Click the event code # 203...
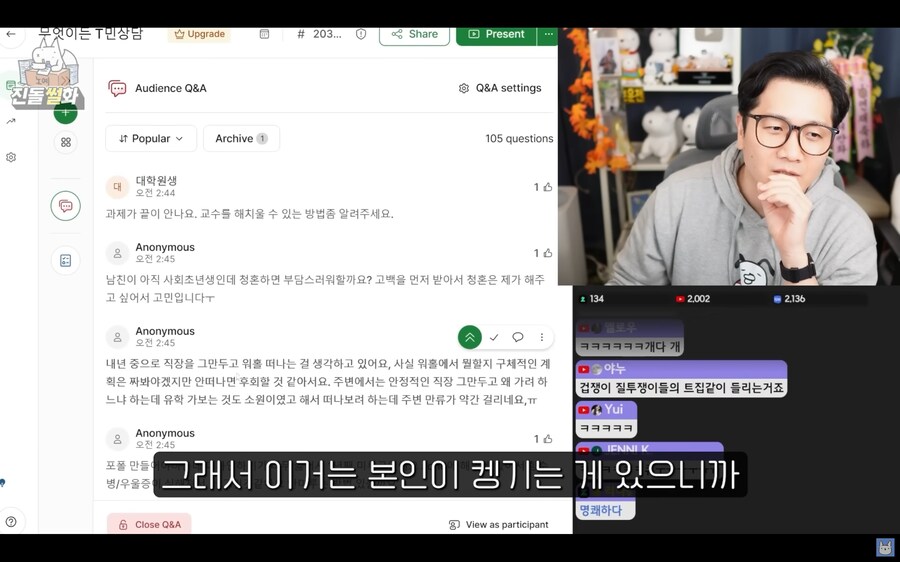This screenshot has height=562, width=900. (x=319, y=34)
